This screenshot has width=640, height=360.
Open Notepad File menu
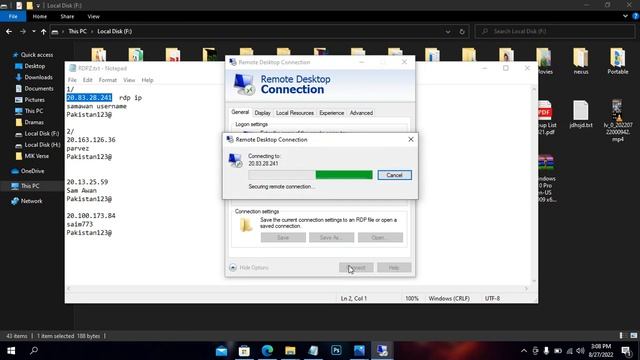(x=72, y=80)
